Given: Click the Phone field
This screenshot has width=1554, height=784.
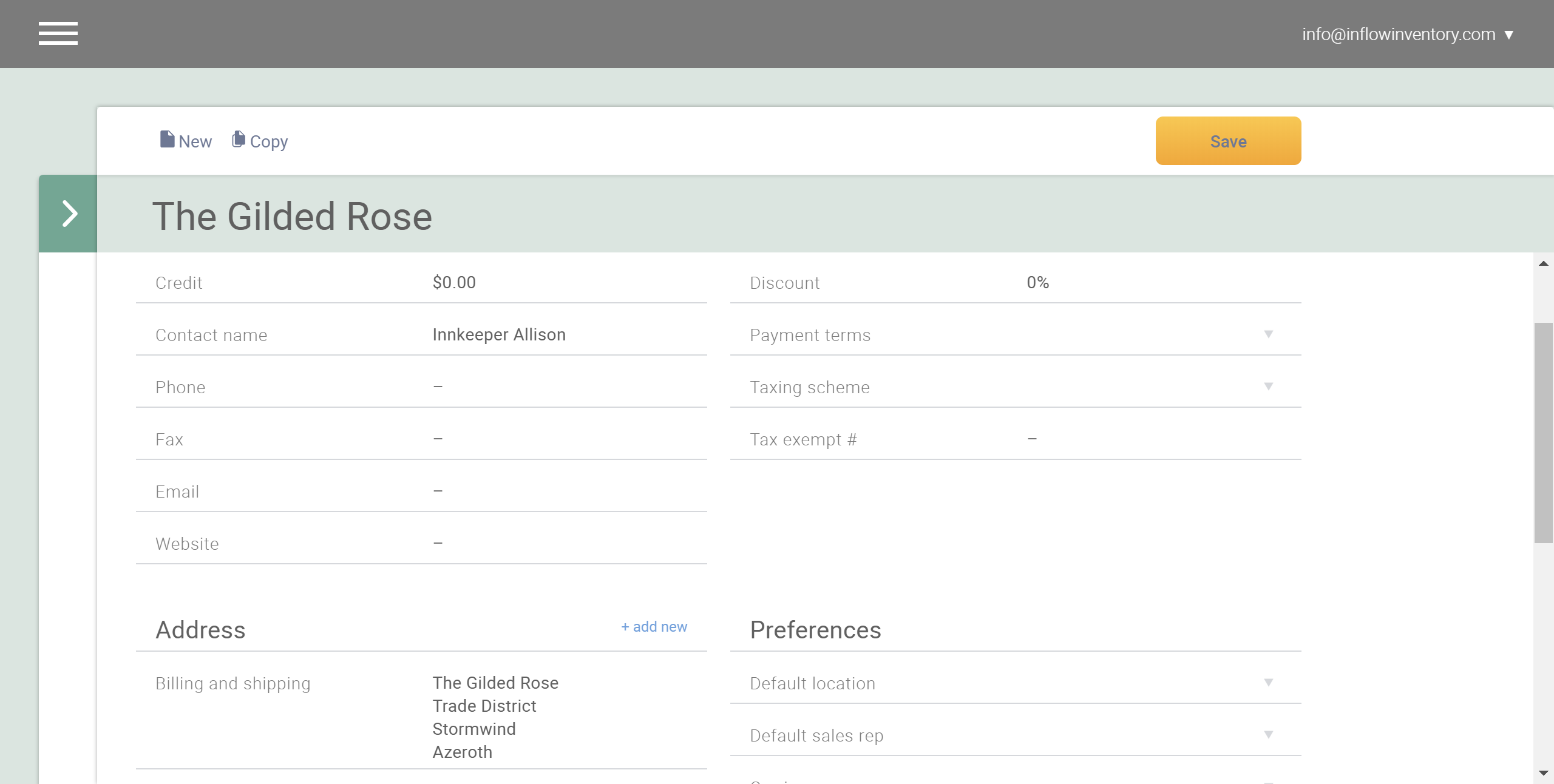Looking at the screenshot, I should click(421, 387).
